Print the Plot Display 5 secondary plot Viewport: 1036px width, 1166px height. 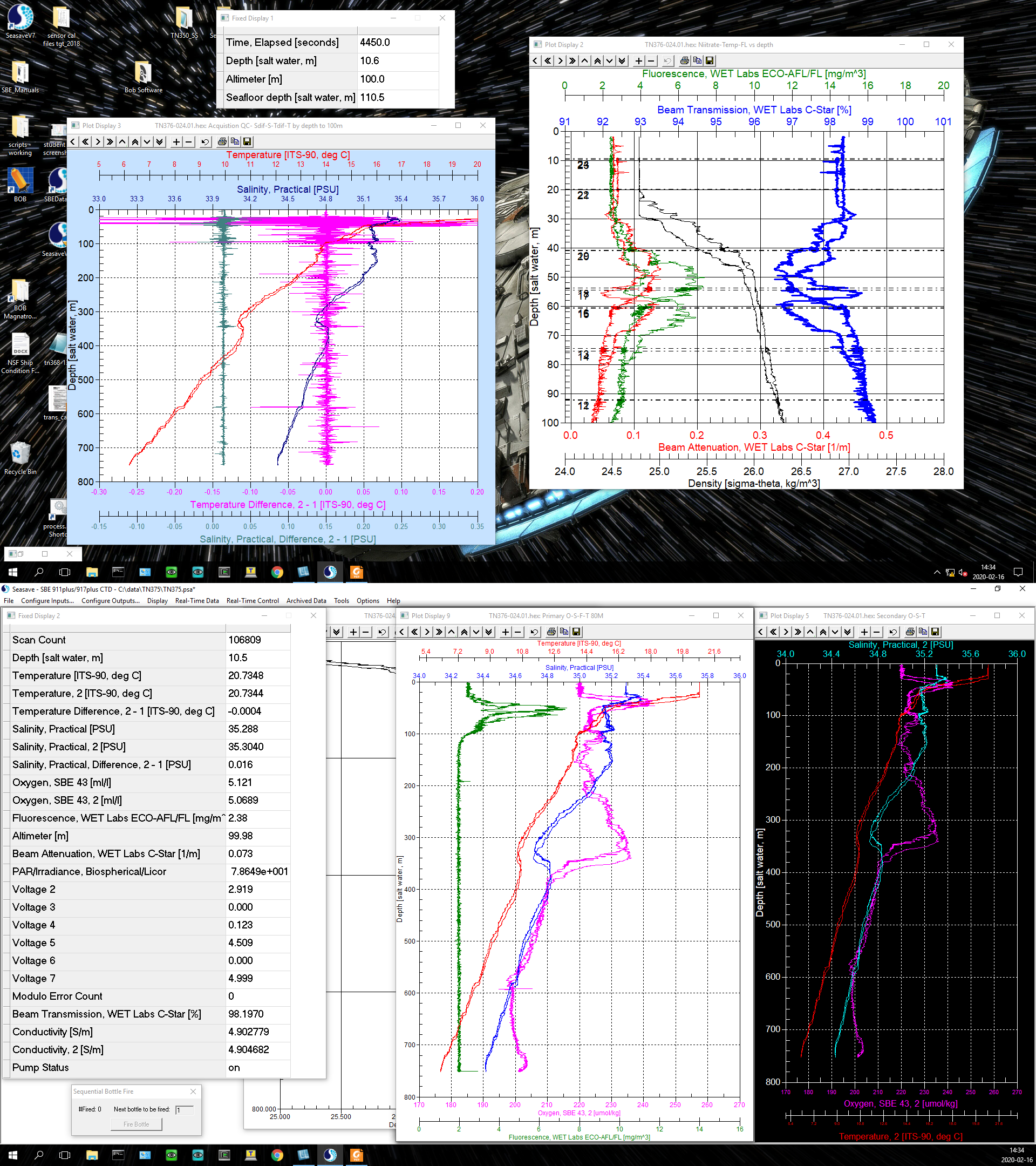910,632
